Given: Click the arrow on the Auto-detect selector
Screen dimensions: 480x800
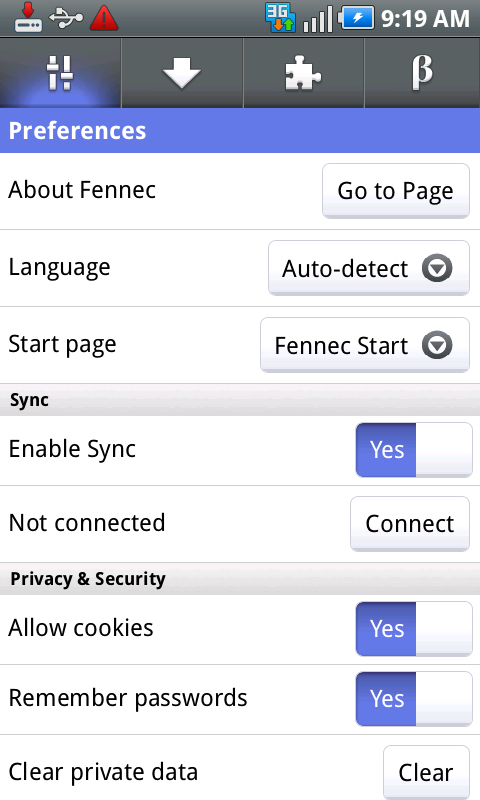Looking at the screenshot, I should point(437,268).
